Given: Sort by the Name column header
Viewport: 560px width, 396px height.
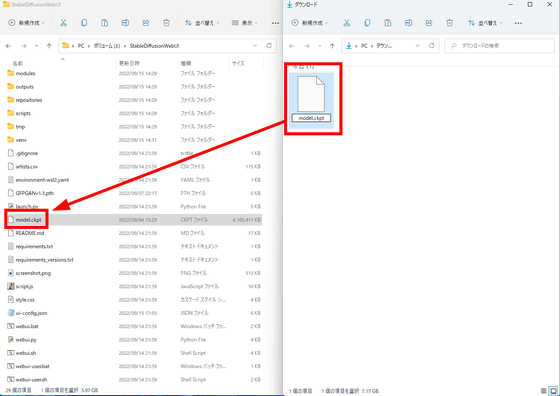Looking at the screenshot, I should pyautogui.click(x=18, y=63).
